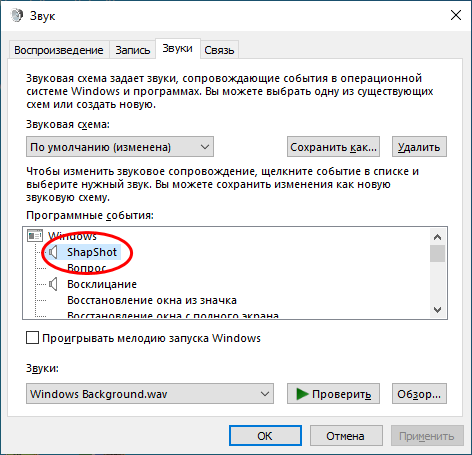
Task: Expand the Windows Background.wav sound dropdown
Action: coord(150,394)
